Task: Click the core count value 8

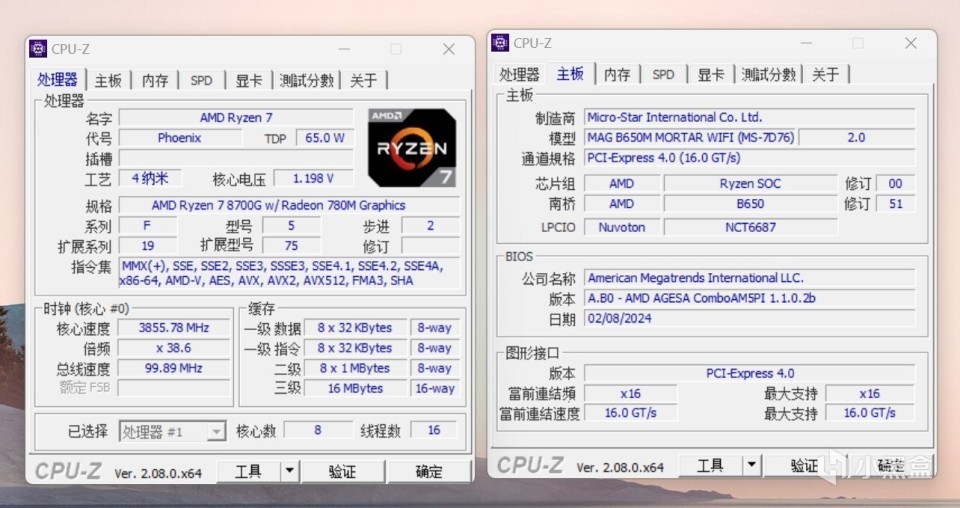Action: pyautogui.click(x=318, y=430)
